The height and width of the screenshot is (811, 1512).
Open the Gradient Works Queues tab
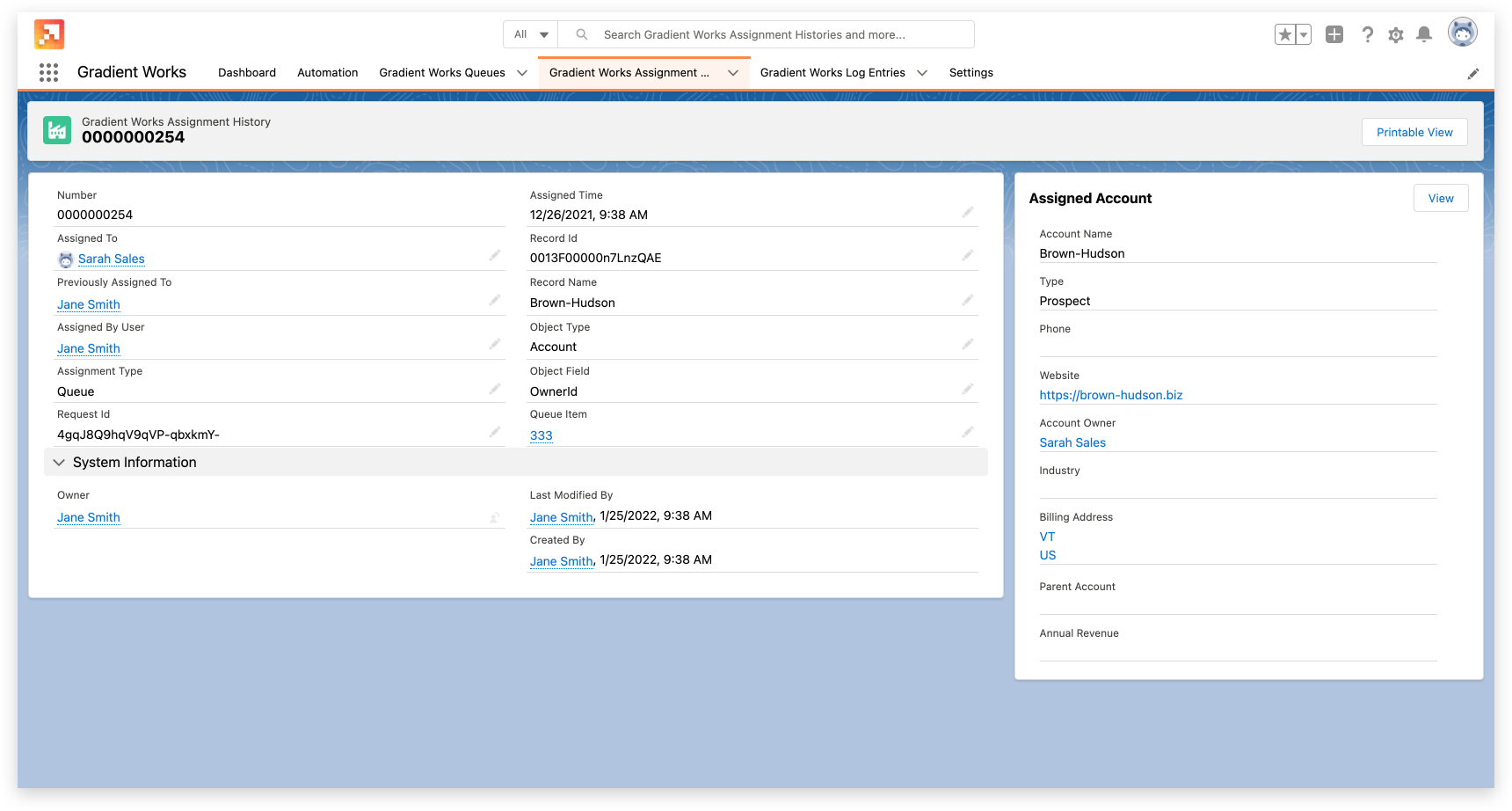click(x=442, y=73)
